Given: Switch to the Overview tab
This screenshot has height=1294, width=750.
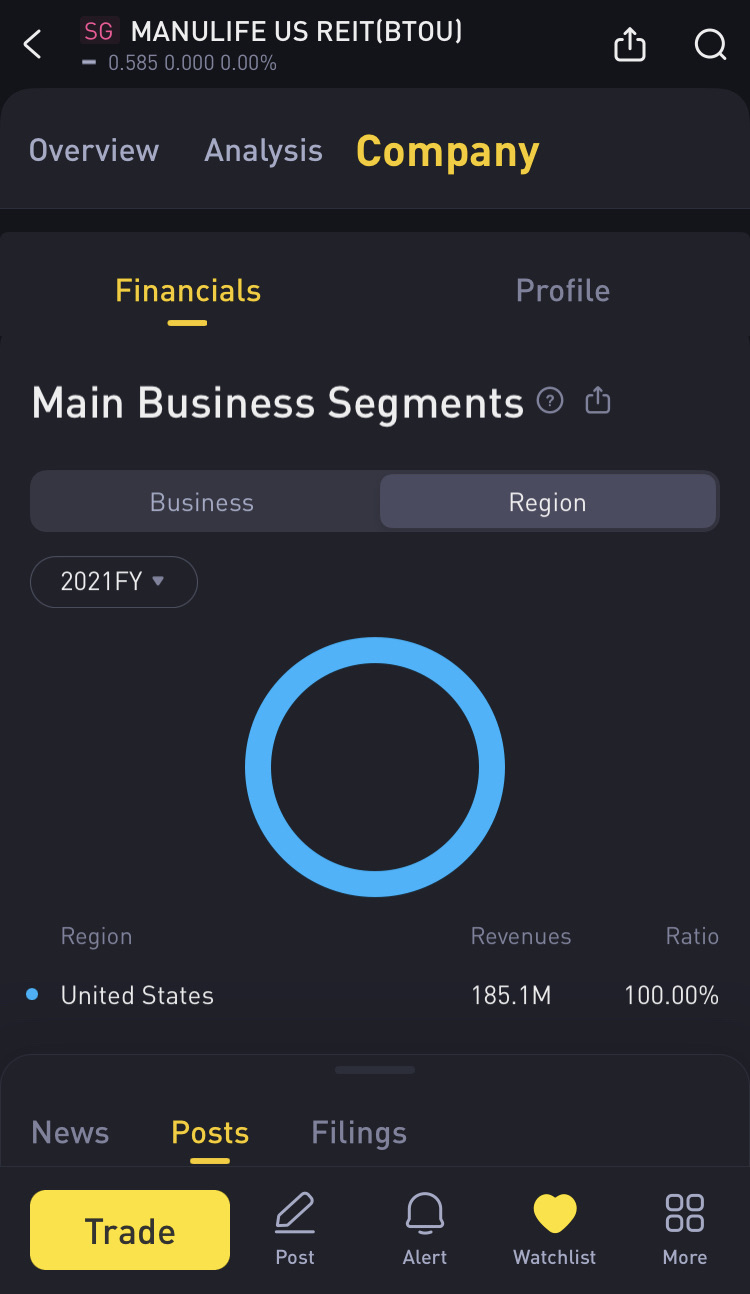Looking at the screenshot, I should [x=94, y=151].
